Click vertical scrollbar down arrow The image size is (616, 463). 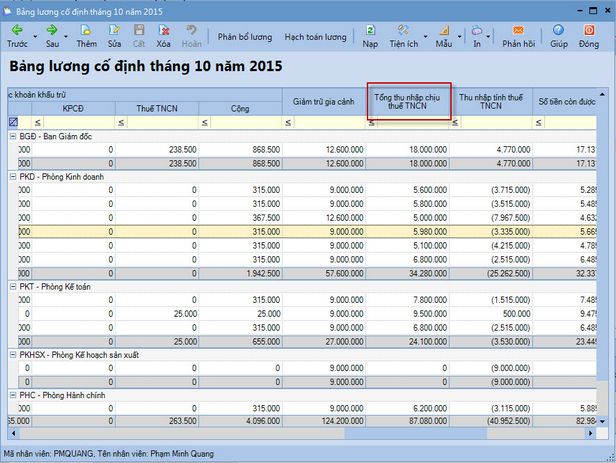point(602,422)
